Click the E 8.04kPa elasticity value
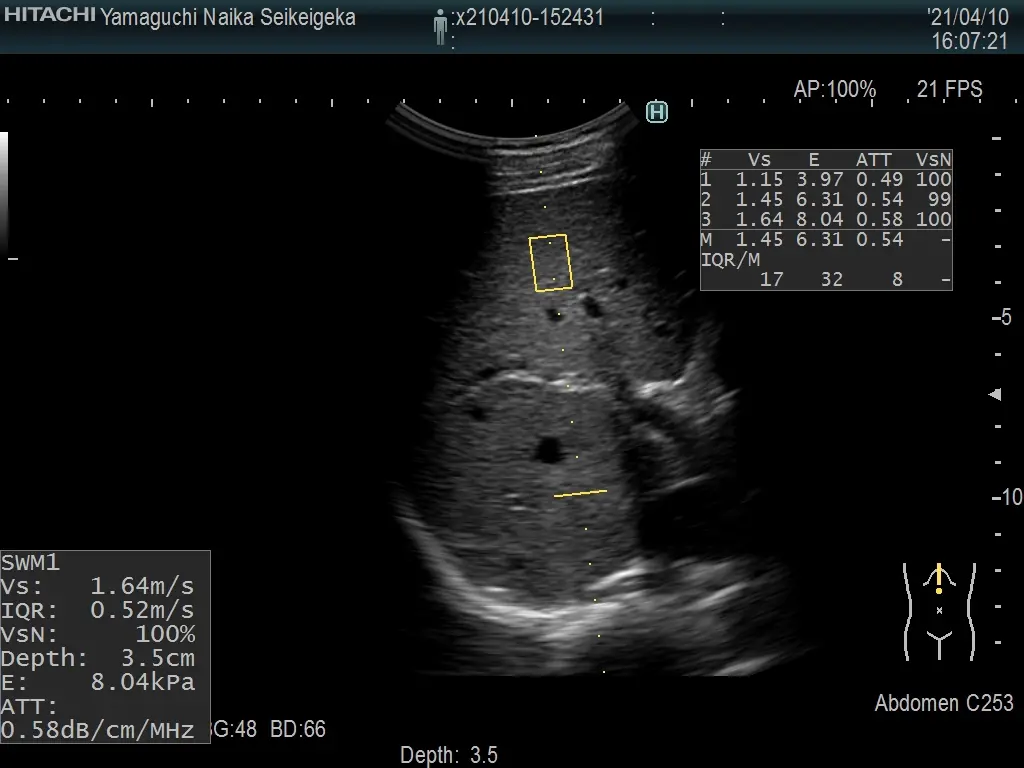This screenshot has width=1024, height=768. 98,683
